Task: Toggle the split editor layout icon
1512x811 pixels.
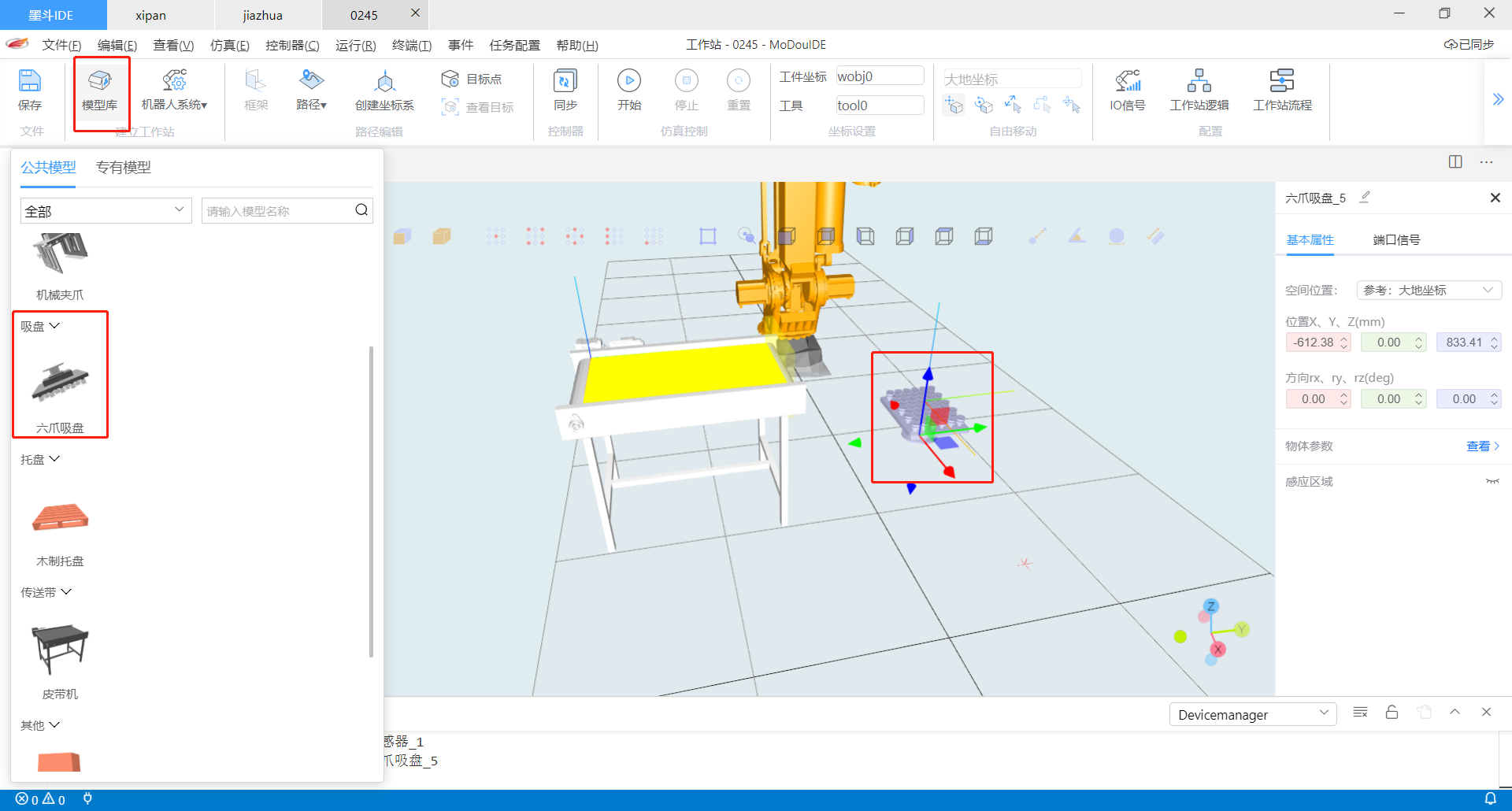Action: 1455,161
